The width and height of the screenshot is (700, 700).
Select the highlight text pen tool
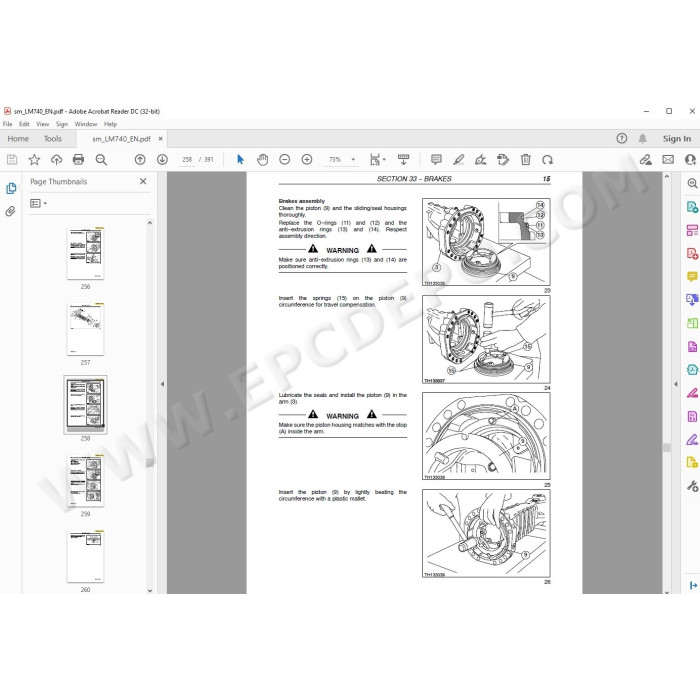[458, 159]
